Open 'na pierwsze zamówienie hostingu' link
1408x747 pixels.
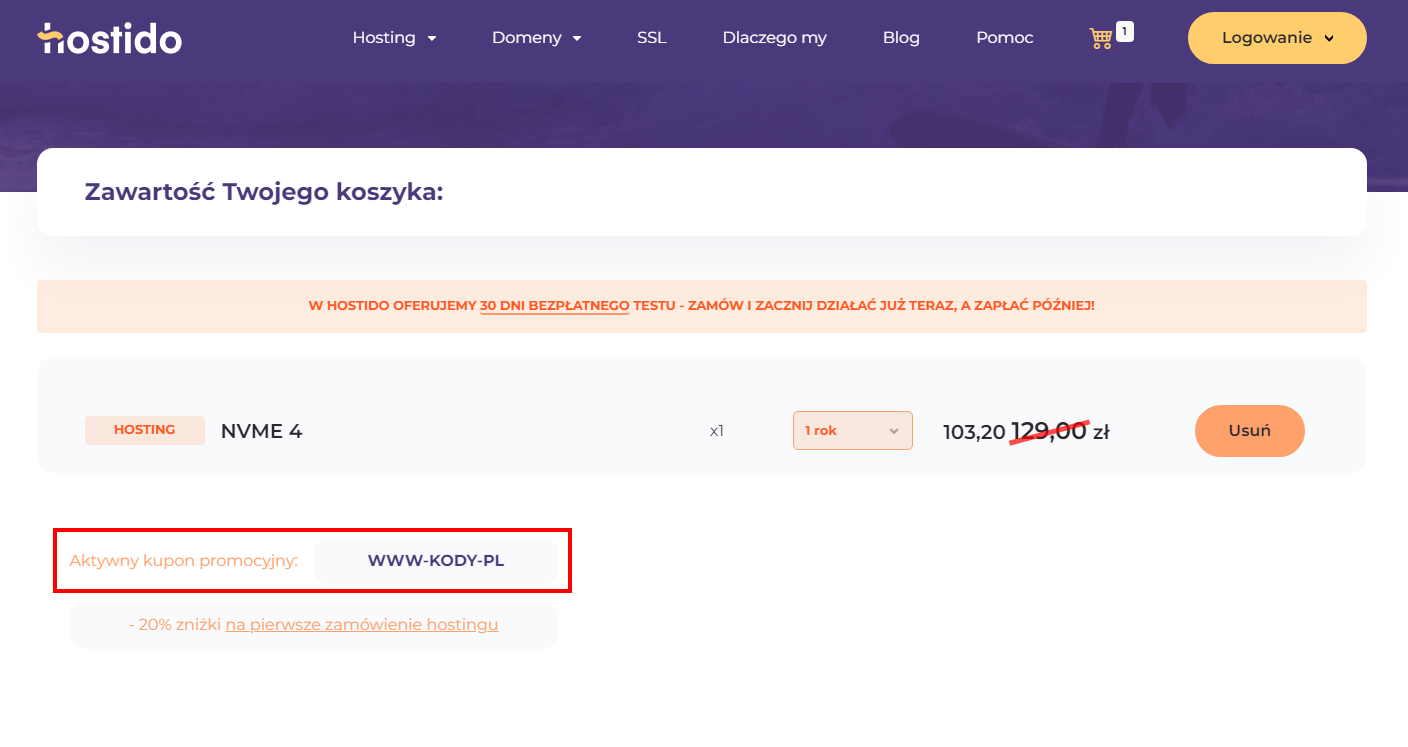click(x=362, y=625)
